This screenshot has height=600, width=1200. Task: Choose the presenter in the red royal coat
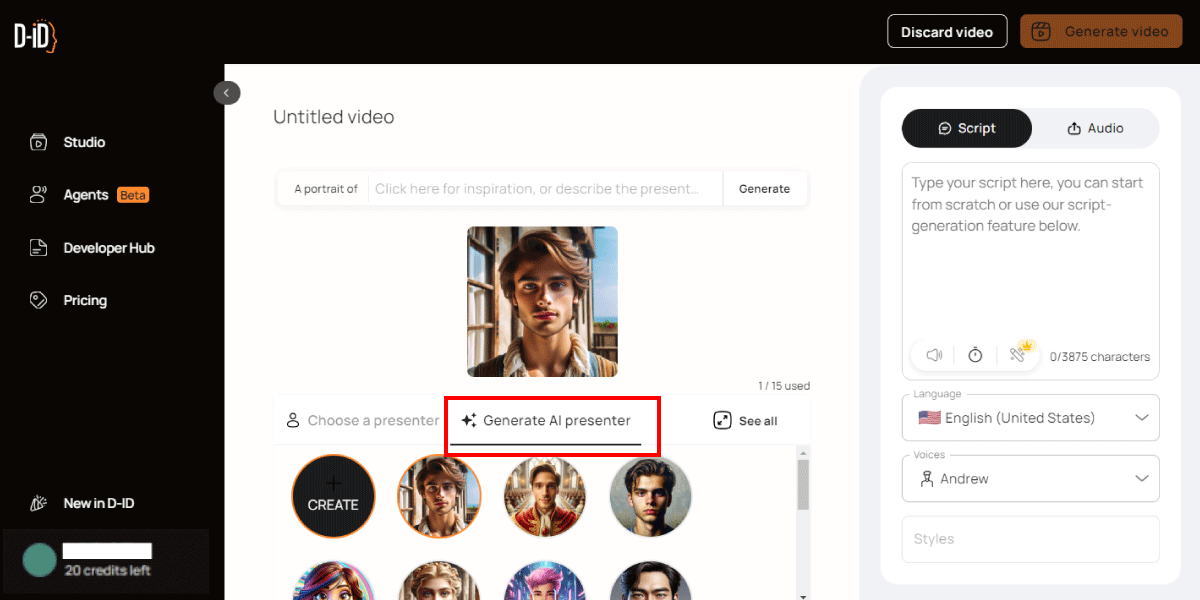545,497
